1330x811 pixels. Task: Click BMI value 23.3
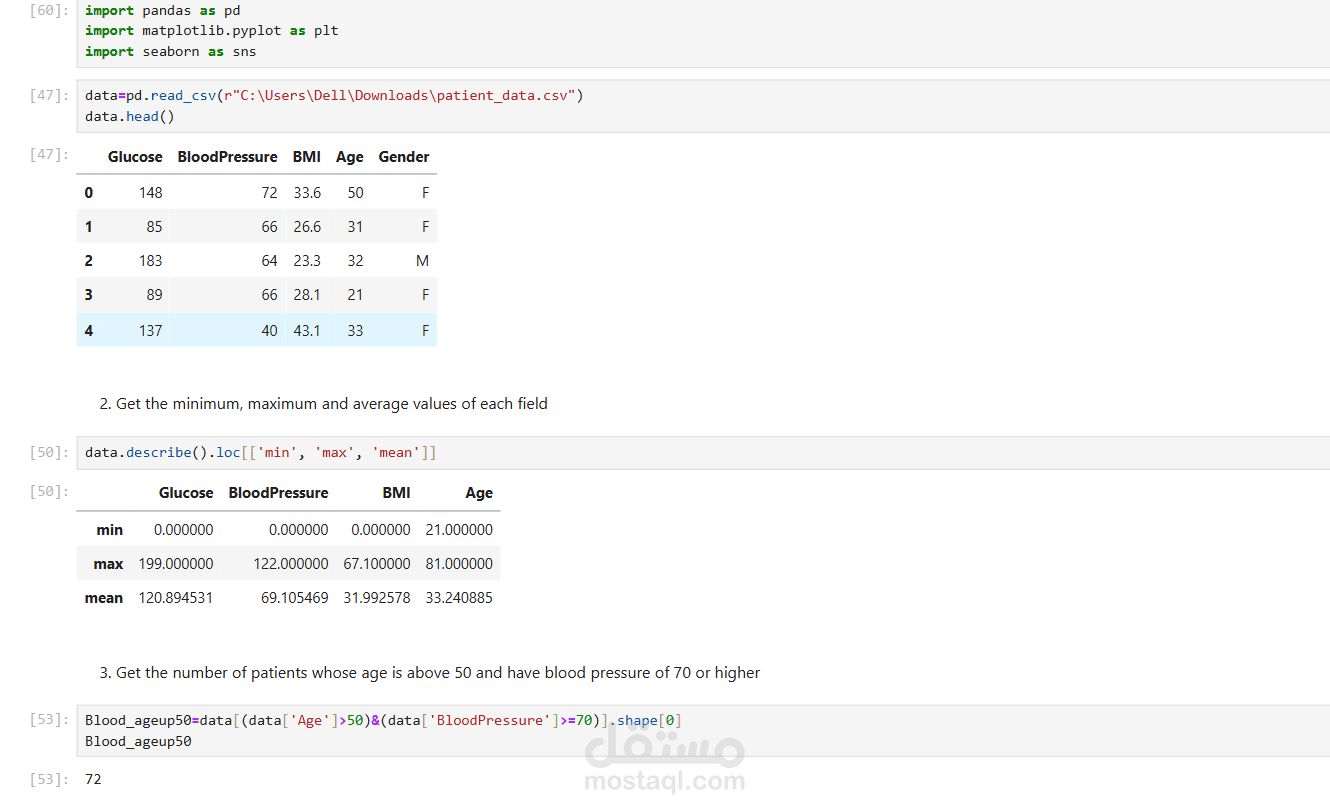coord(307,261)
